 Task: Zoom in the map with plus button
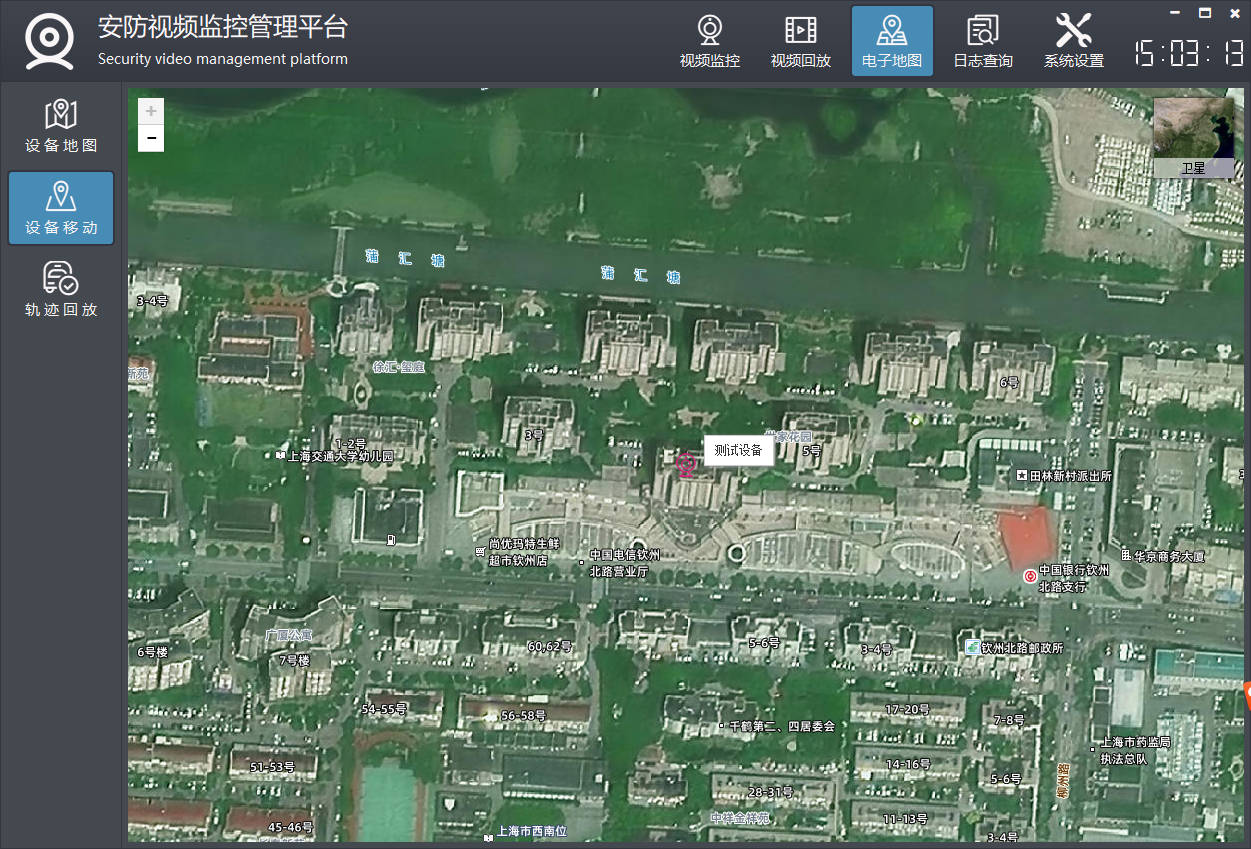(x=151, y=111)
